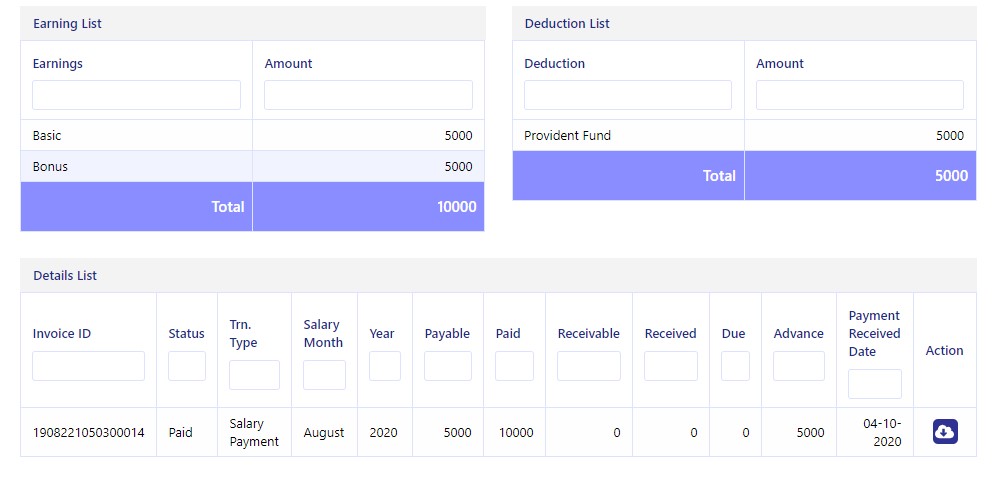Viewport: 994px width, 481px height.
Task: Click the Paid filter field
Action: (x=514, y=366)
